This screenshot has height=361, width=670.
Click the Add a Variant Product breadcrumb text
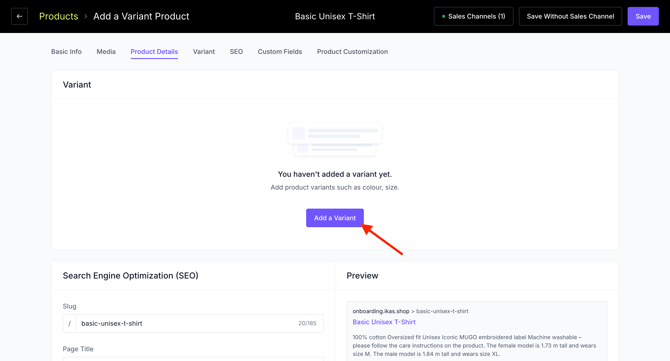141,16
